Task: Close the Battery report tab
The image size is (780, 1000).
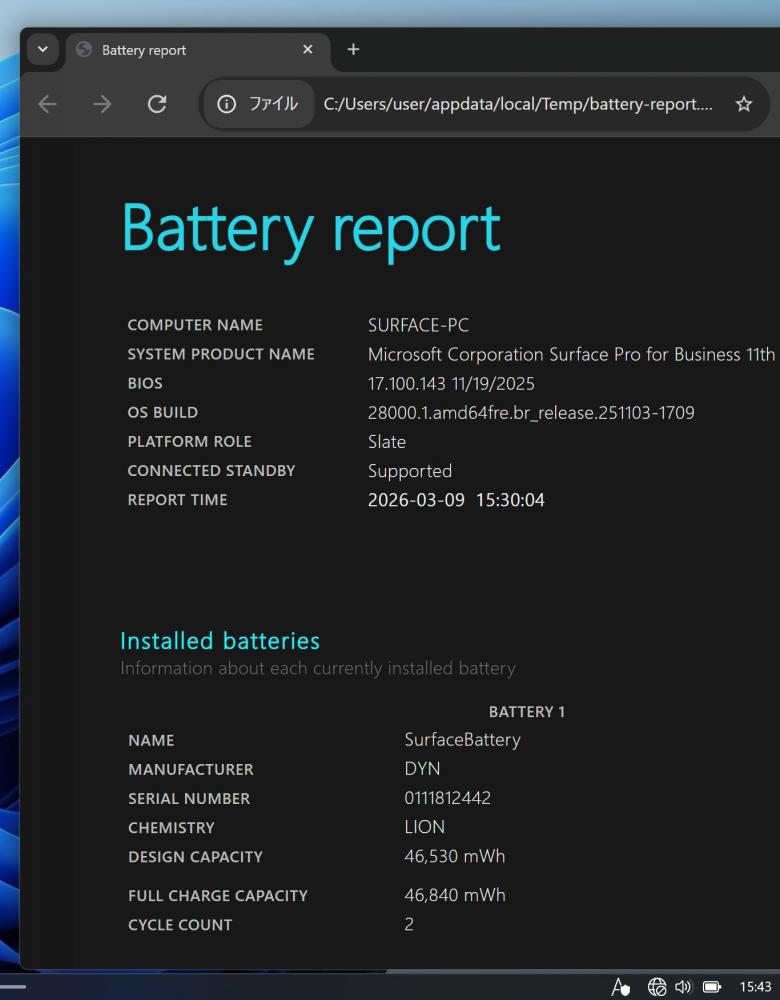Action: 307,49
